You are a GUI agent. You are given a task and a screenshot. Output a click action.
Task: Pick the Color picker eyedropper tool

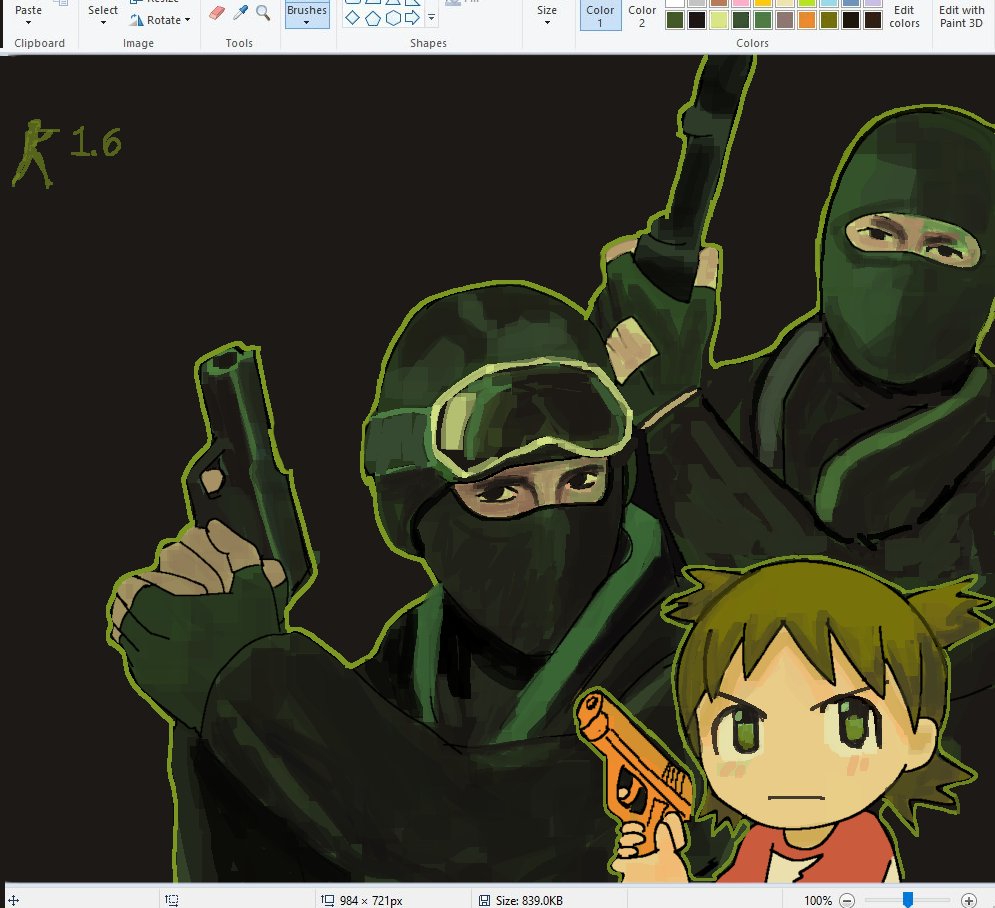[x=241, y=13]
